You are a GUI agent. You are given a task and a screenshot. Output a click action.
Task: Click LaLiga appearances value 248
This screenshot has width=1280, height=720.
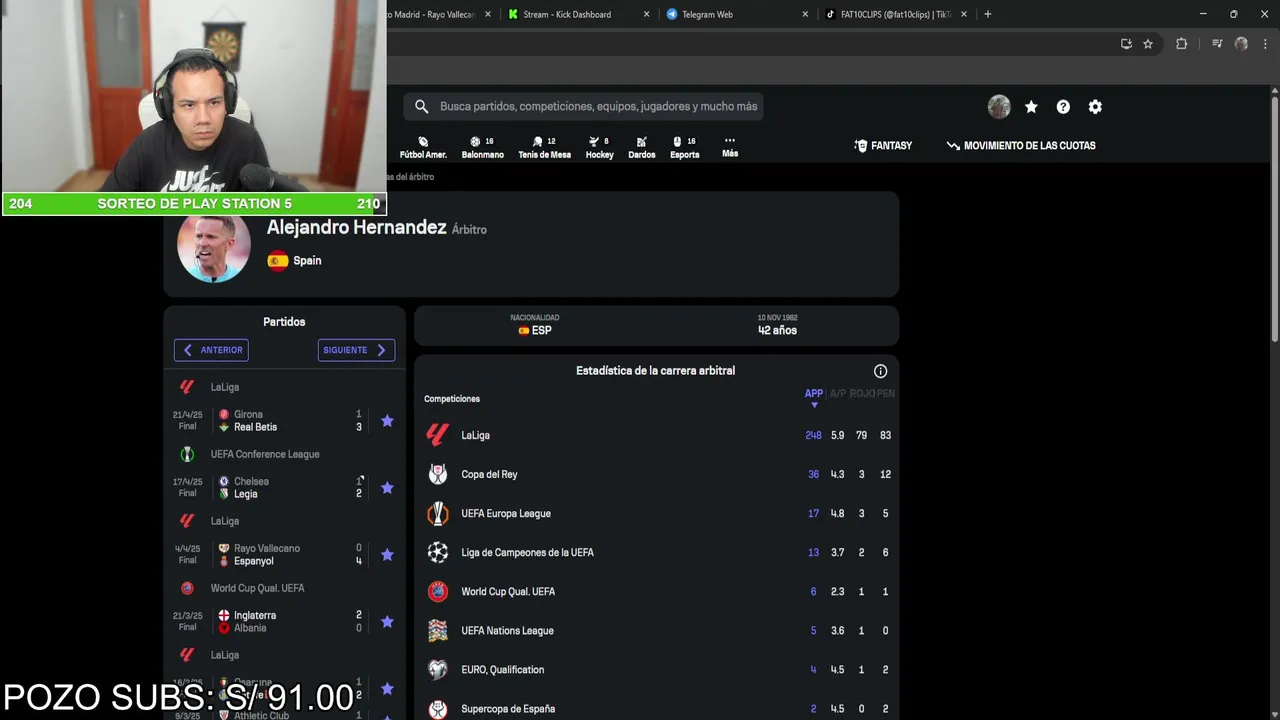(813, 435)
